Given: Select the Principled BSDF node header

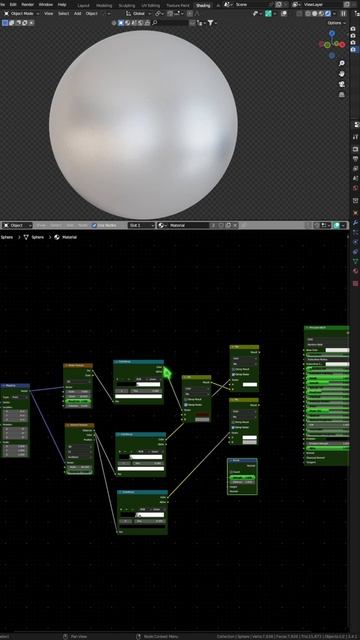Looking at the screenshot, I should (x=327, y=328).
